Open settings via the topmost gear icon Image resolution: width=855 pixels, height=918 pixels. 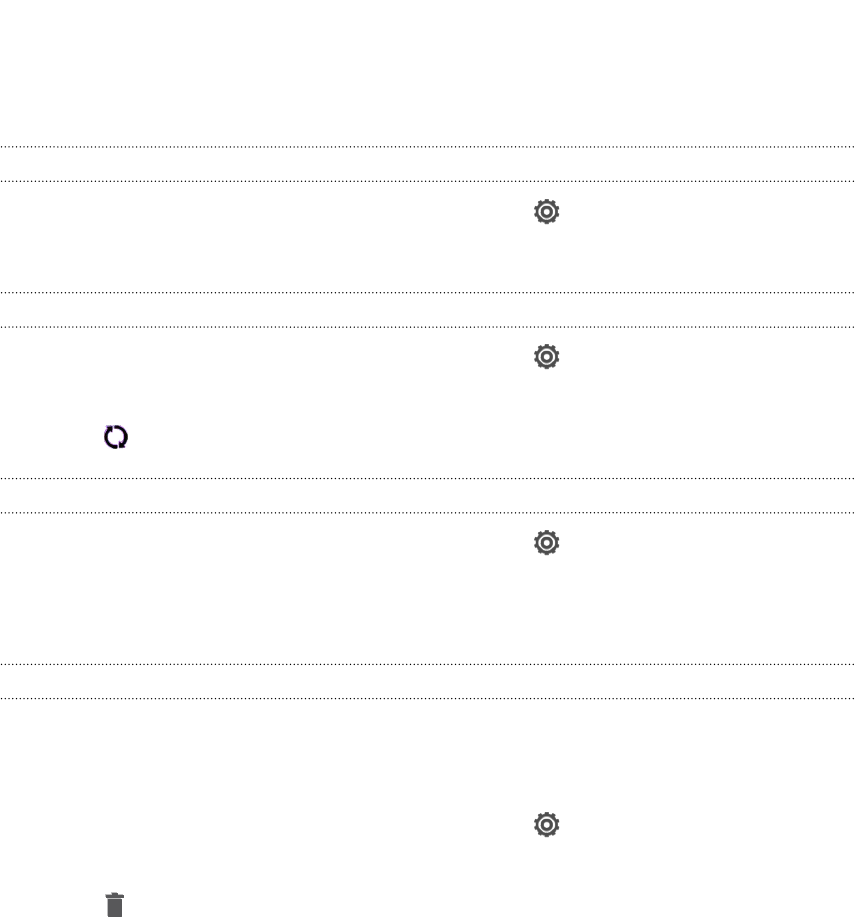(x=546, y=211)
